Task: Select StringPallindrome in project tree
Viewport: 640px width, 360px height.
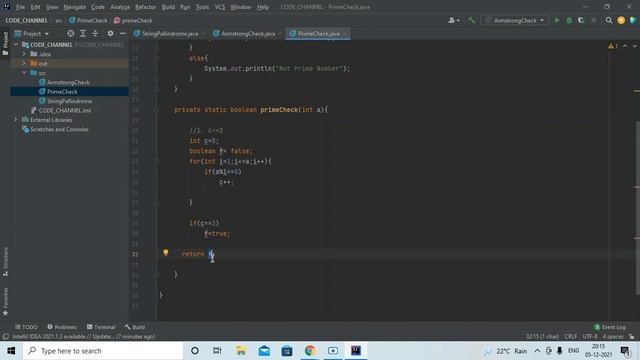Action: tap(69, 101)
